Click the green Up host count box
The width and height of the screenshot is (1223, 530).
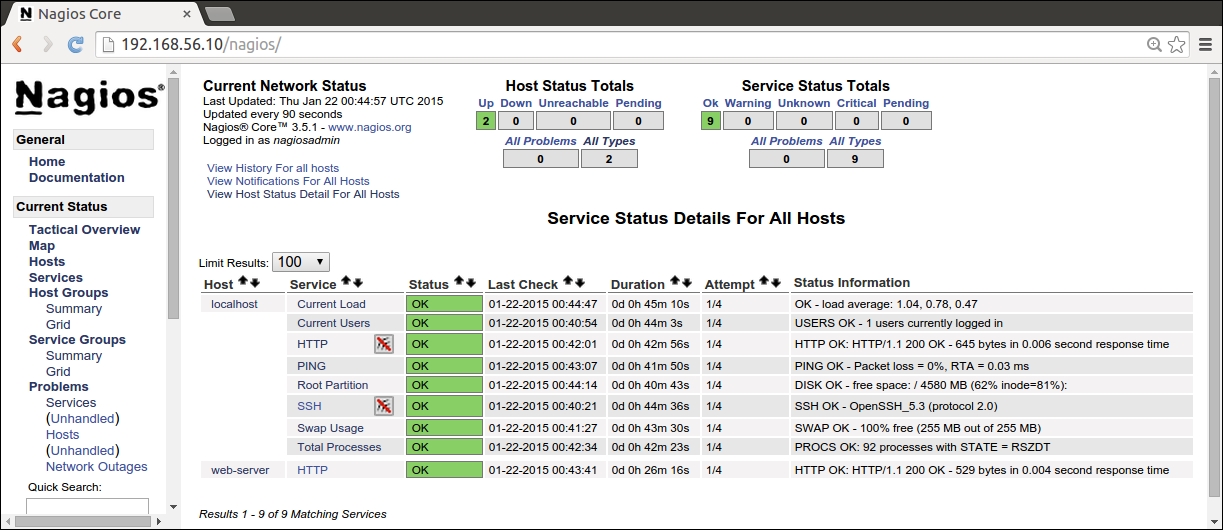[x=486, y=121]
